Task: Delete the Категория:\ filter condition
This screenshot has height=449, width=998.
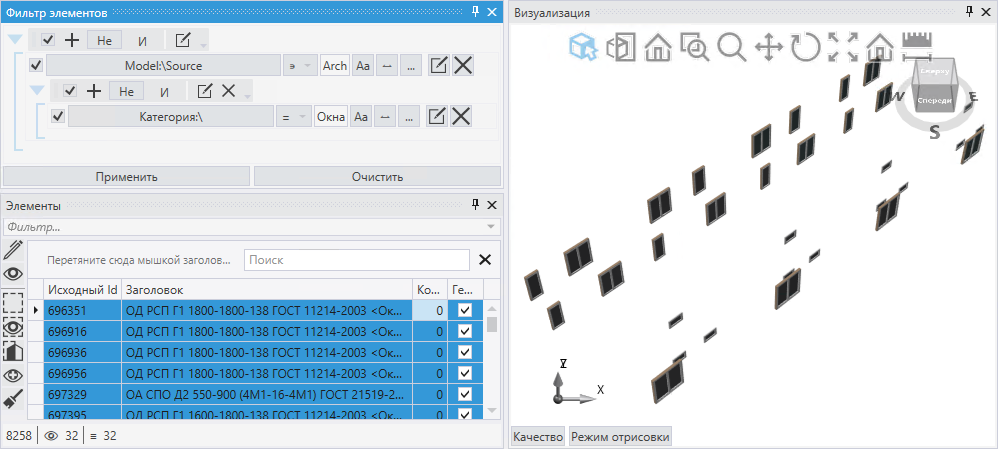Action: click(461, 117)
